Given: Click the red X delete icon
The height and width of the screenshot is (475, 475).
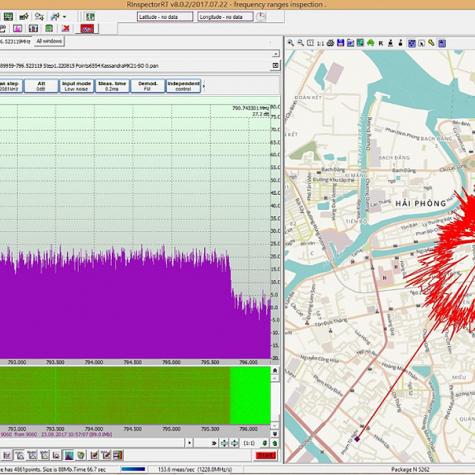Looking at the screenshot, I should click(x=66, y=28).
